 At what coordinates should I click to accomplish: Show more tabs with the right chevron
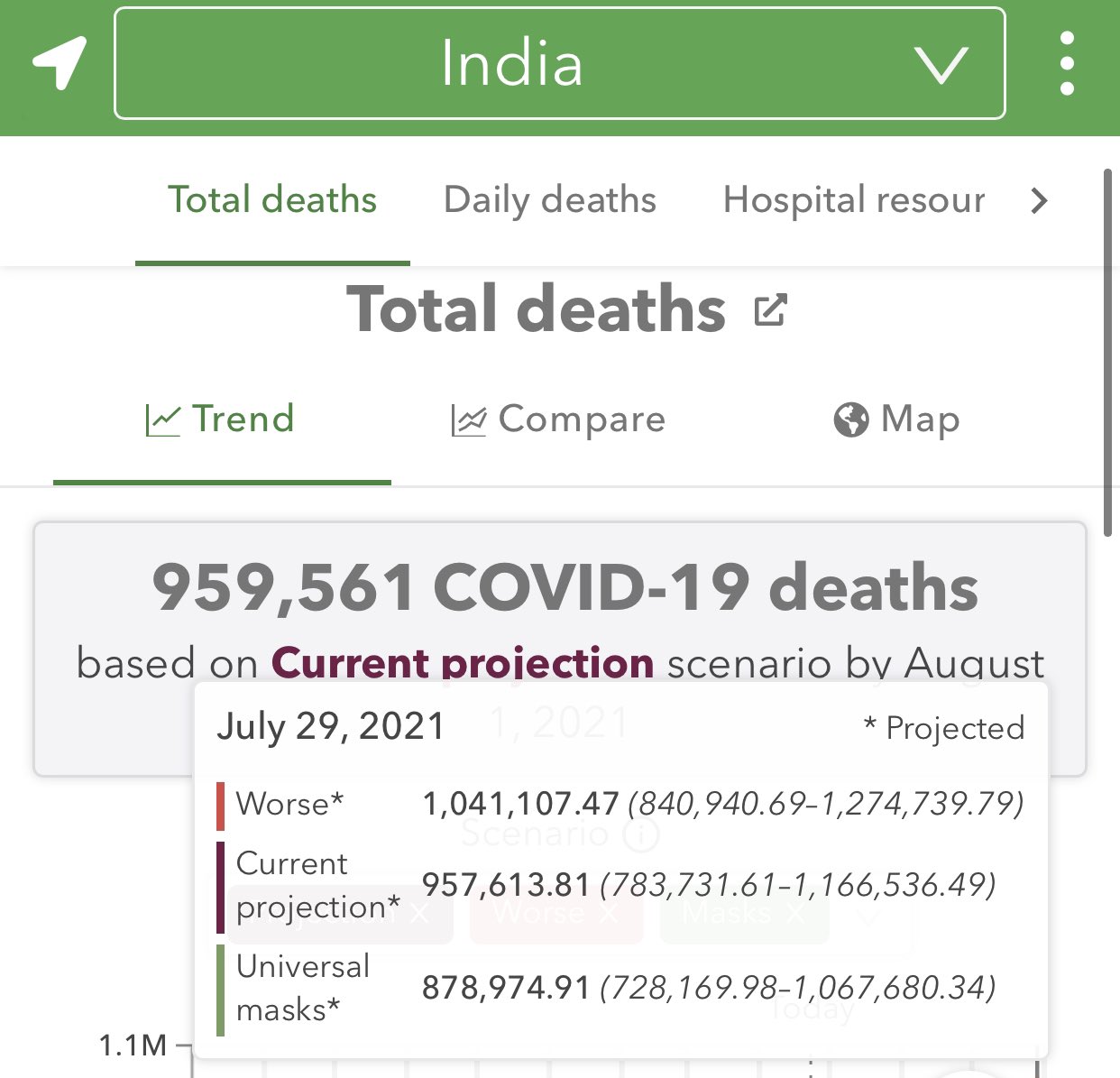[x=1040, y=199]
